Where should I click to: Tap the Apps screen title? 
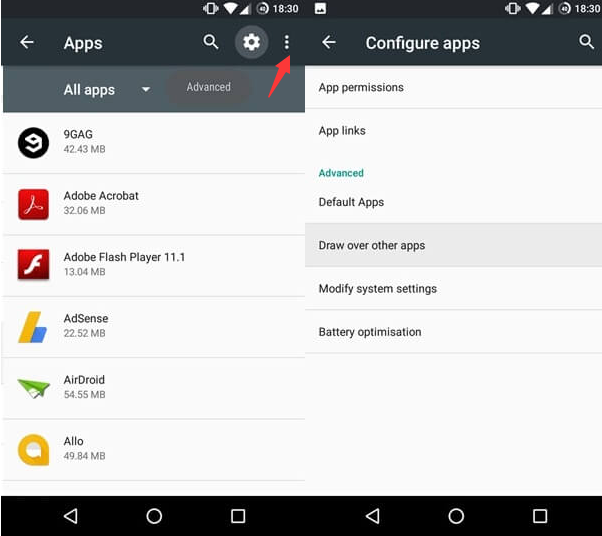(x=83, y=43)
